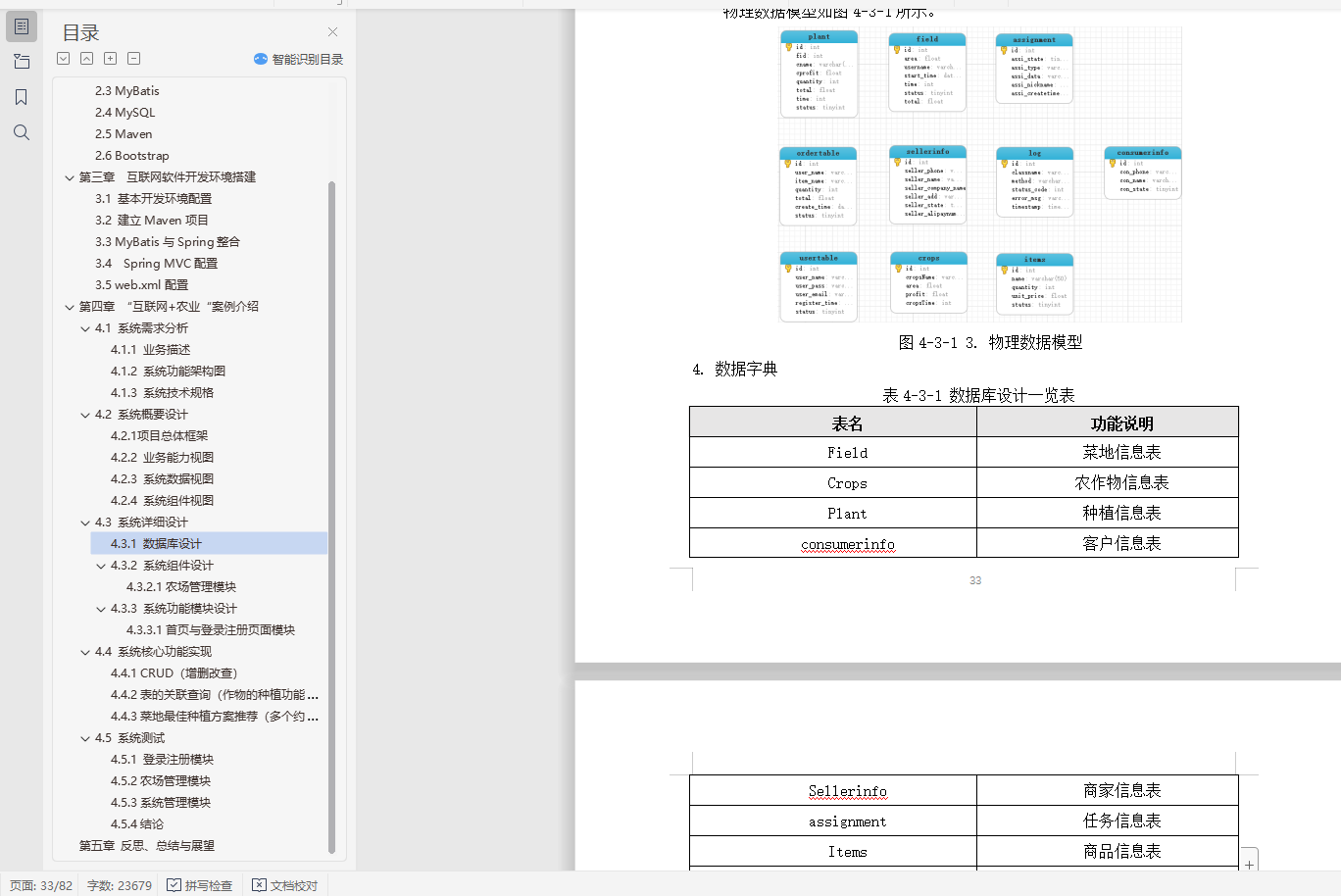1341x896 pixels.
Task: Click the add heading level plus icon
Action: click(x=111, y=59)
